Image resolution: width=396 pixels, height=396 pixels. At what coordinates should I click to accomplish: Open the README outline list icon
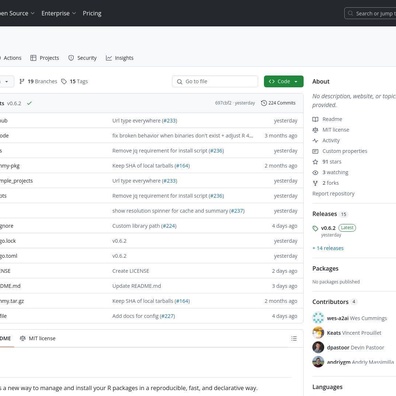(x=294, y=338)
